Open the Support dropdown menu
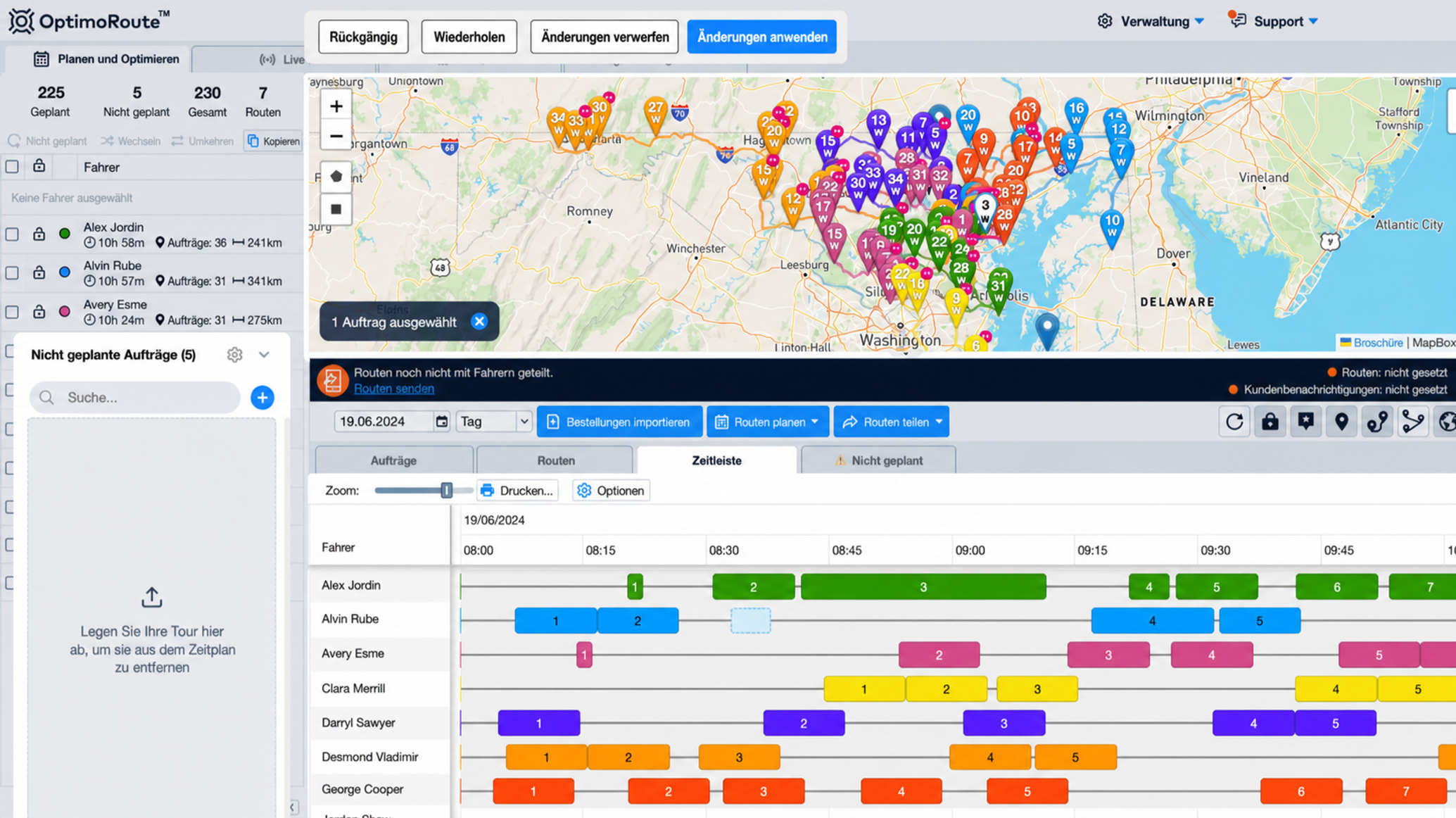The image size is (1456, 818). (1274, 21)
